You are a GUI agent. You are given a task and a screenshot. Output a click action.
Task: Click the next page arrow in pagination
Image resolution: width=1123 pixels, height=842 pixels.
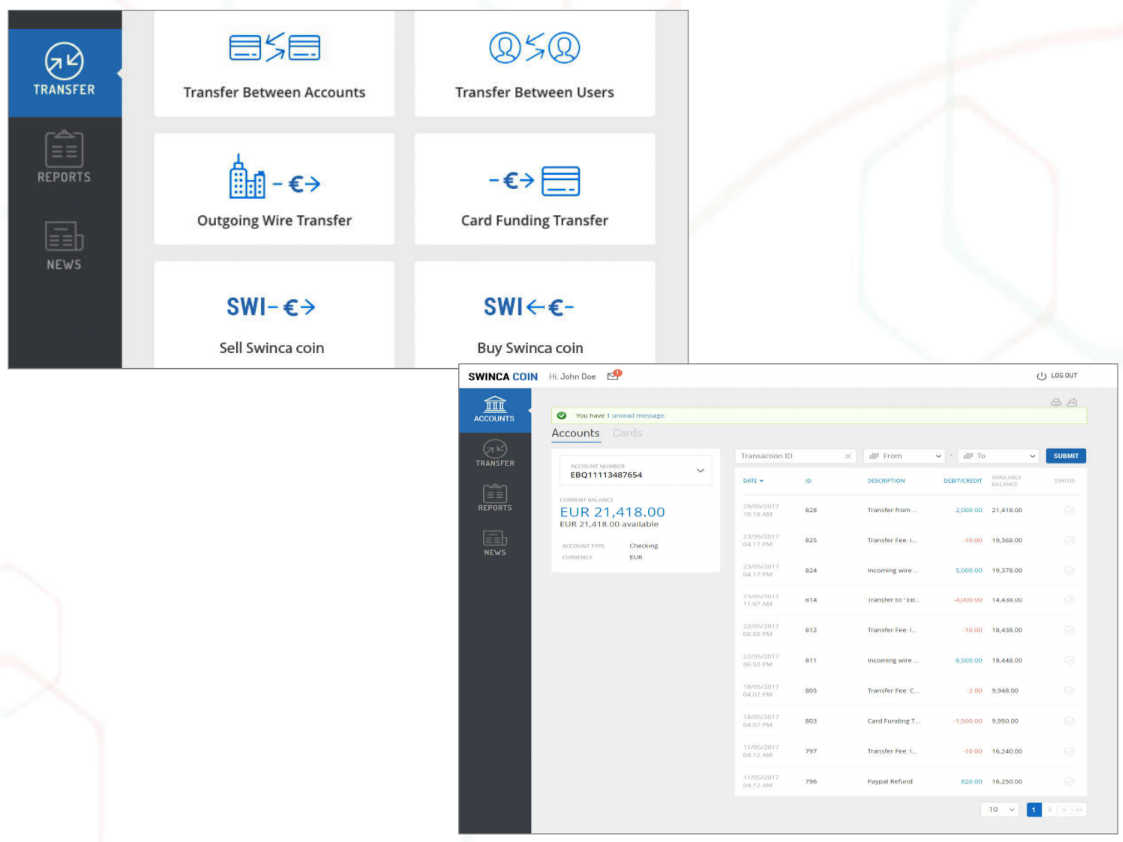point(1064,810)
